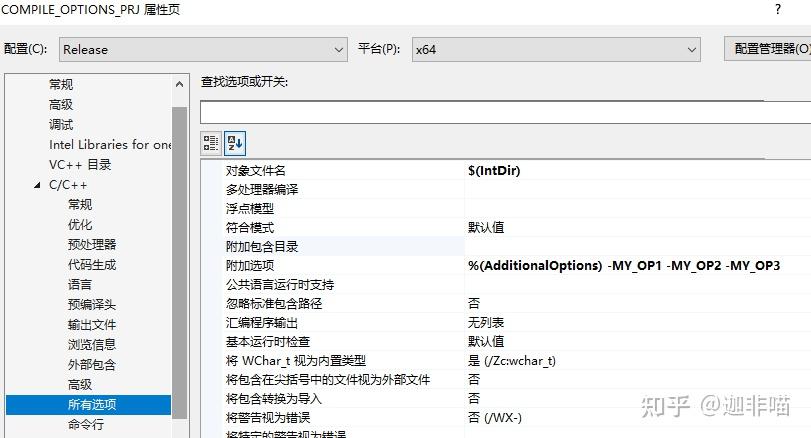
Task: Select 语言 tree item
Action: [x=80, y=285]
